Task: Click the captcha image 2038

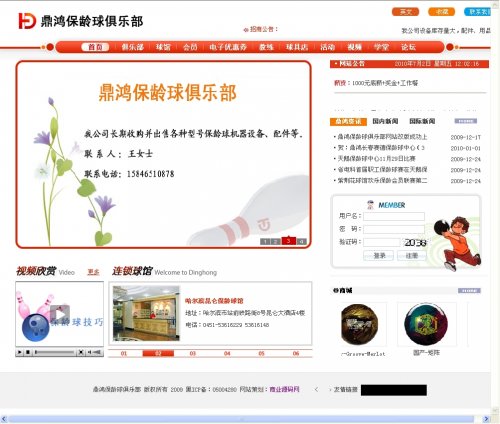Action: tap(415, 243)
